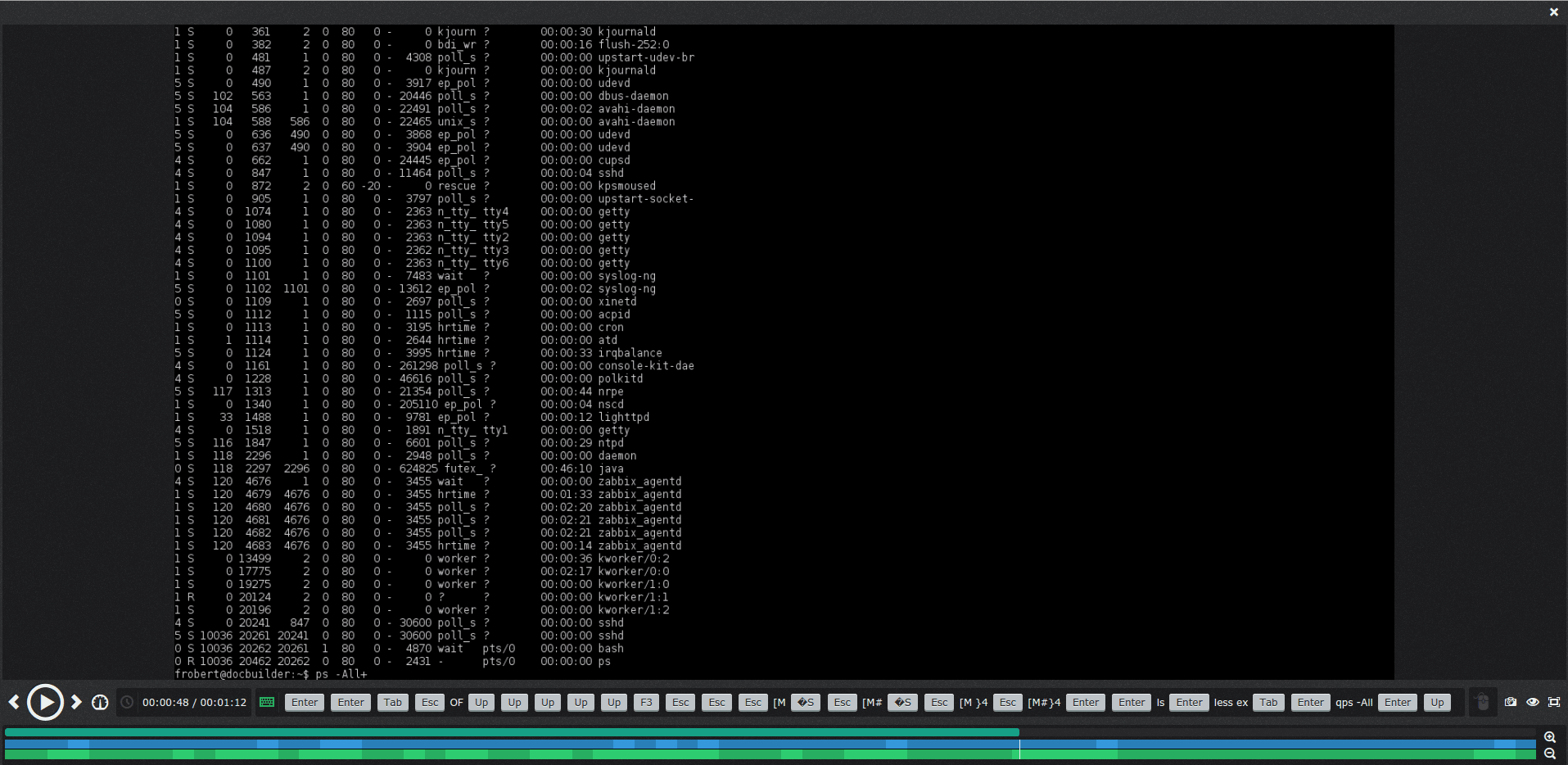Click the clock icon beside the timestamp
The height and width of the screenshot is (765, 1568).
pos(127,702)
